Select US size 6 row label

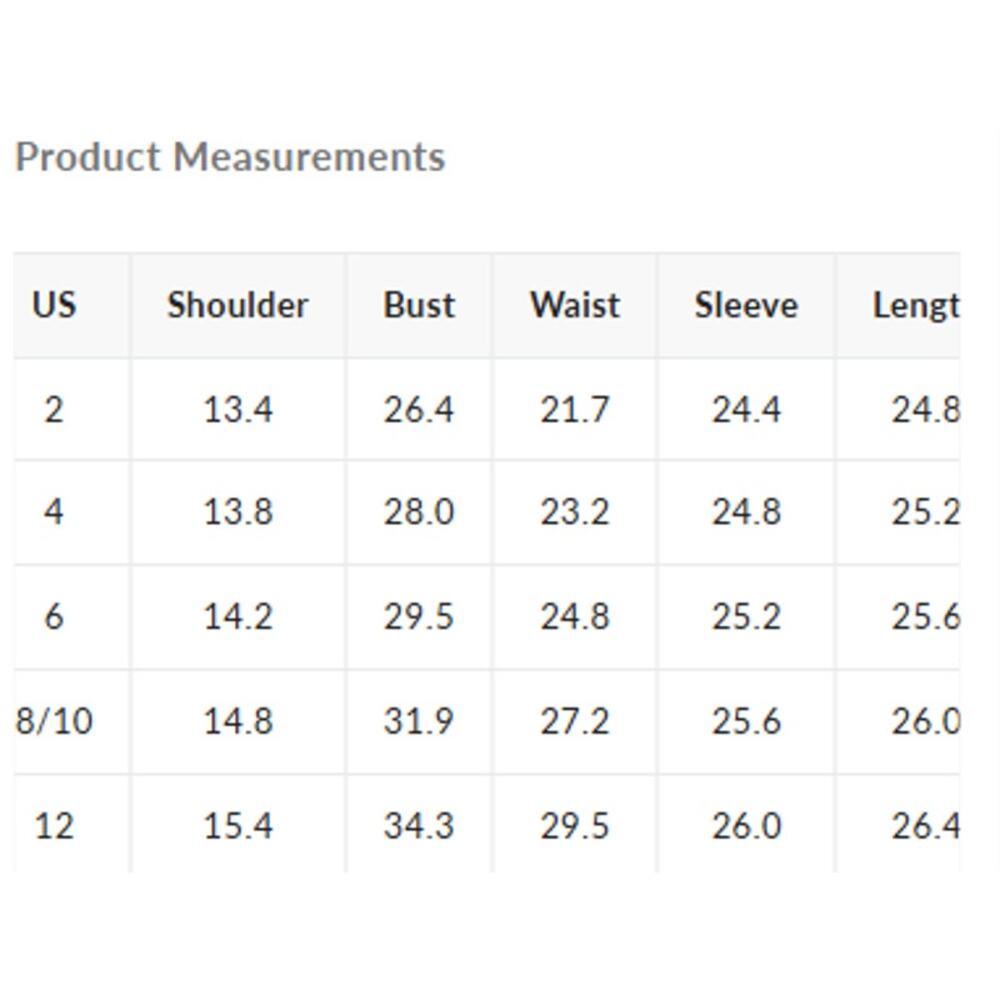pos(54,616)
